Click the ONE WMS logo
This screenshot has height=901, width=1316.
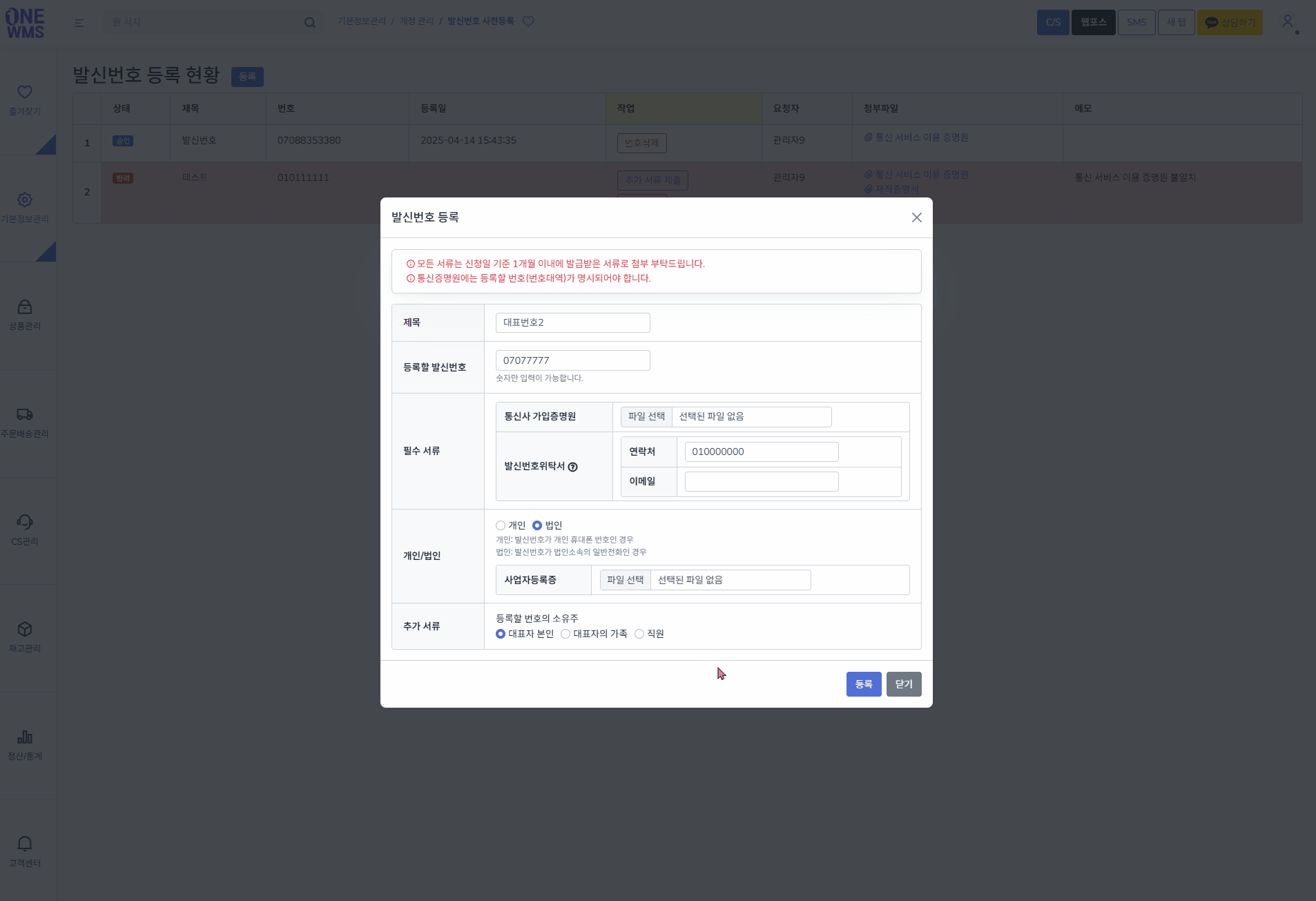25,23
